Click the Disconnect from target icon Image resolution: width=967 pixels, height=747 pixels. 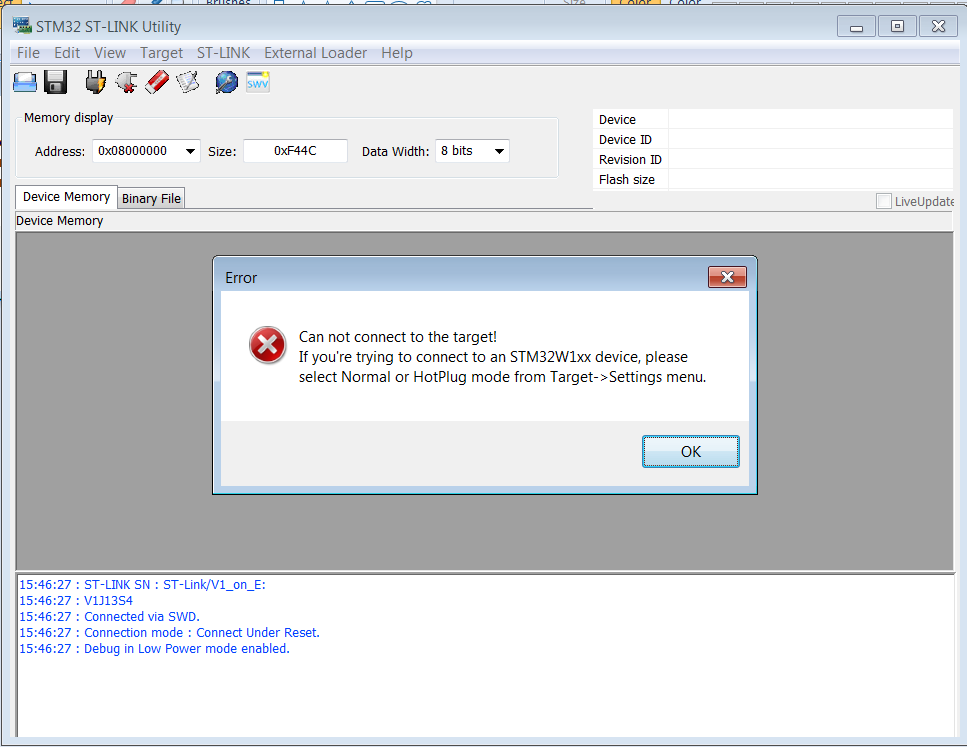[126, 82]
